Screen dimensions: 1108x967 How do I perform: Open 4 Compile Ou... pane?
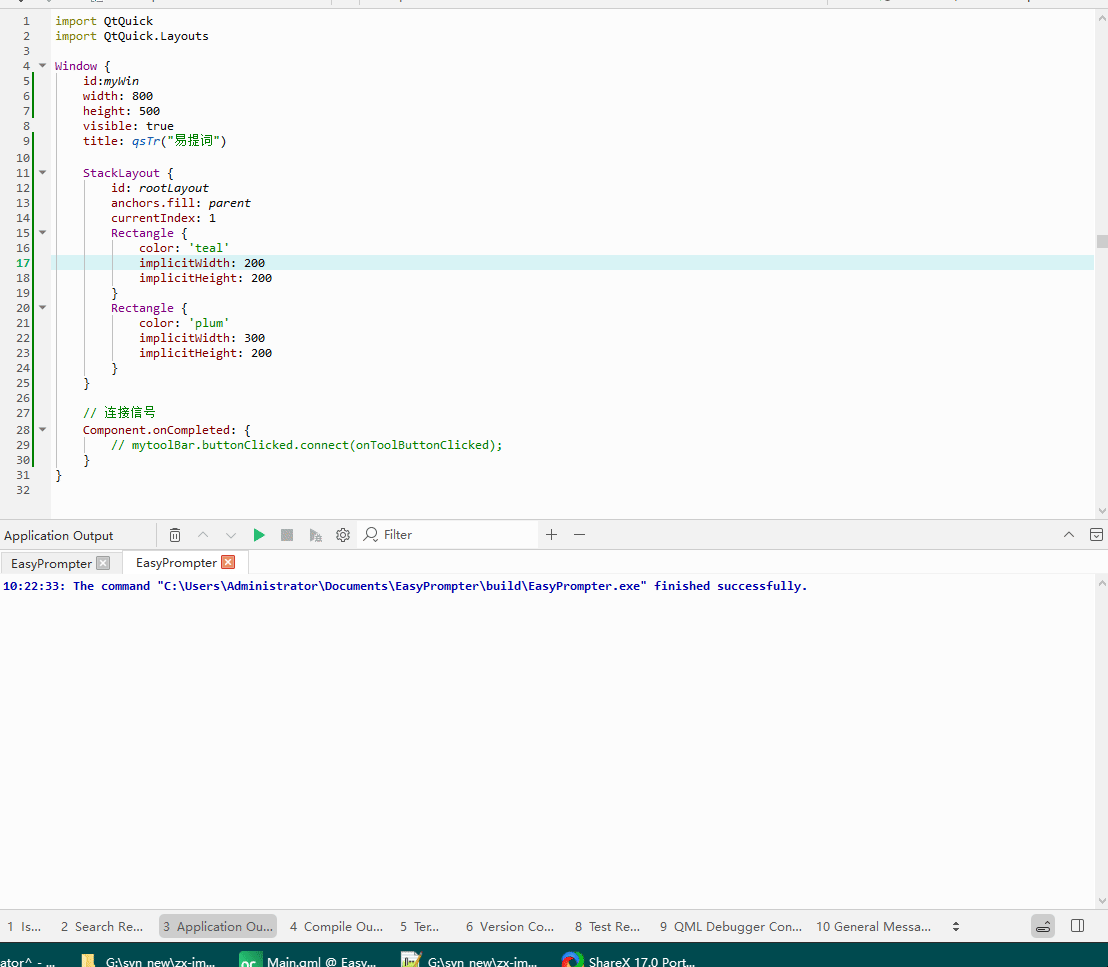click(336, 926)
